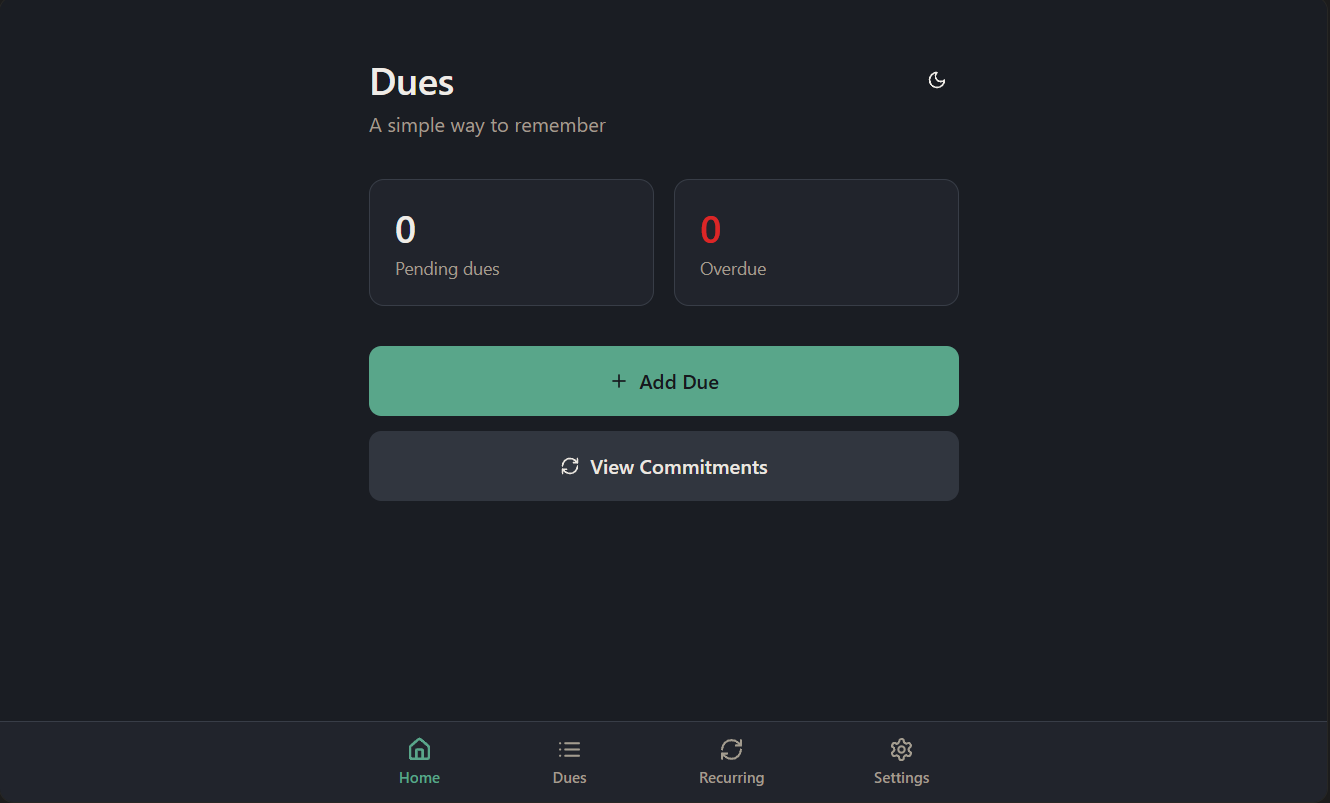Open the Recurring dues icon
This screenshot has width=1330, height=803.
click(731, 748)
